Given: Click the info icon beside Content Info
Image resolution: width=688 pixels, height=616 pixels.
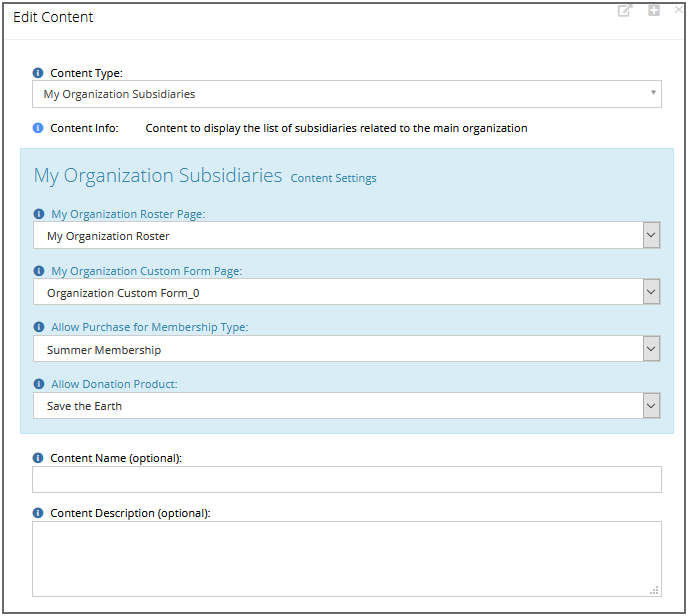Looking at the screenshot, I should [x=38, y=128].
